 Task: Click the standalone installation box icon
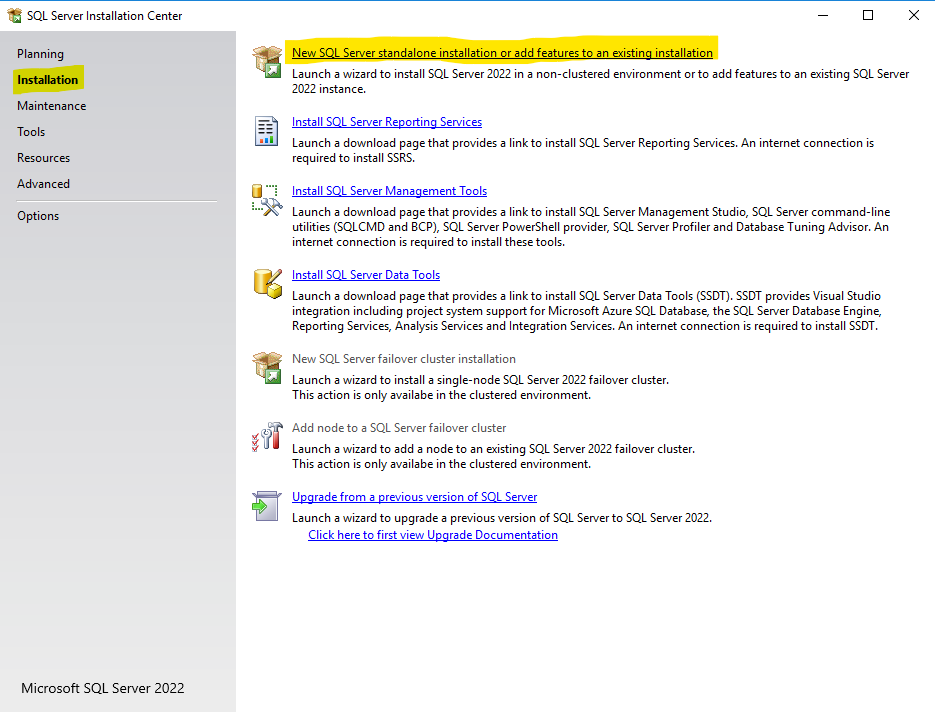[267, 60]
